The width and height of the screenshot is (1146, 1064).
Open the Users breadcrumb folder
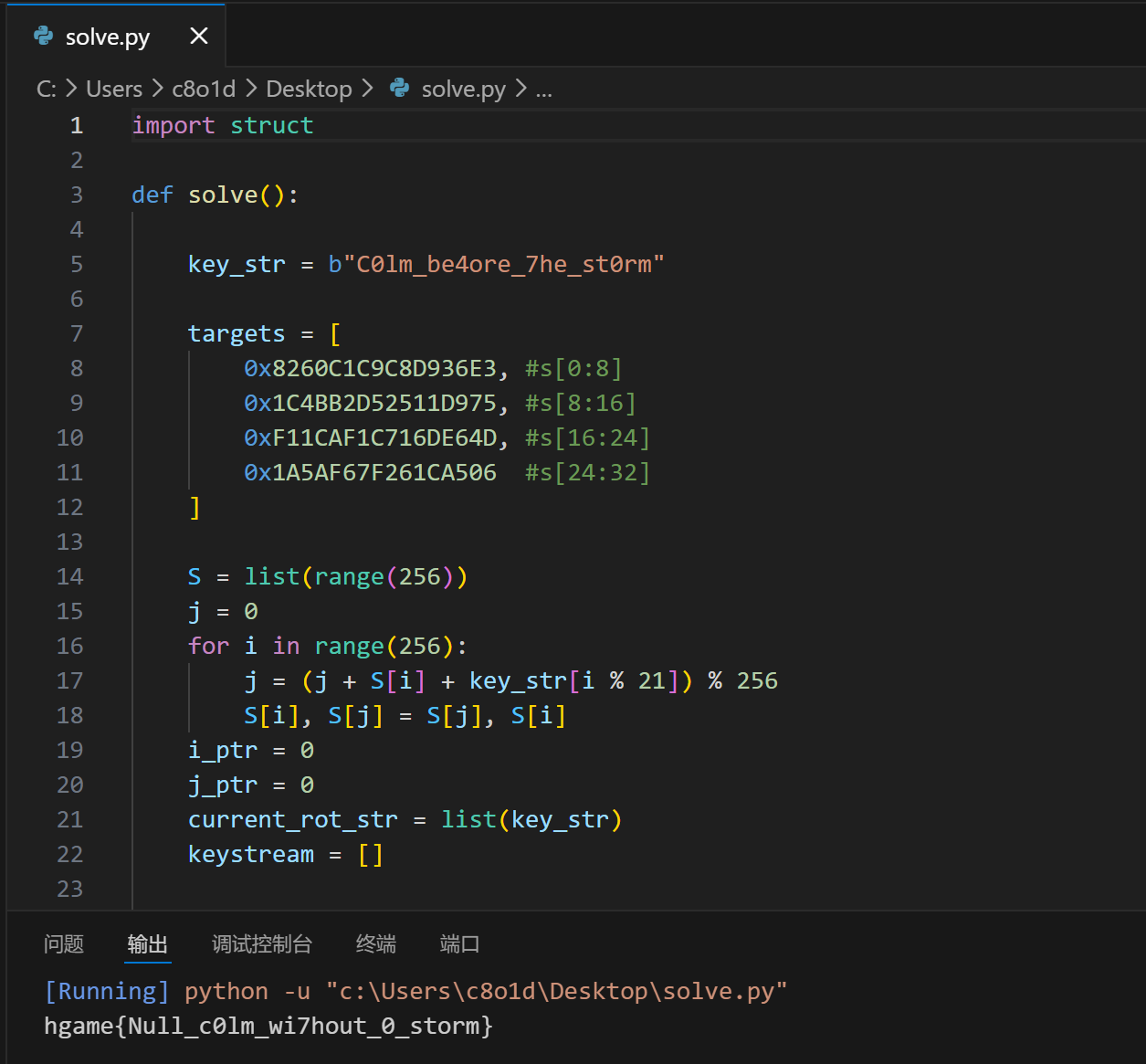click(x=113, y=89)
